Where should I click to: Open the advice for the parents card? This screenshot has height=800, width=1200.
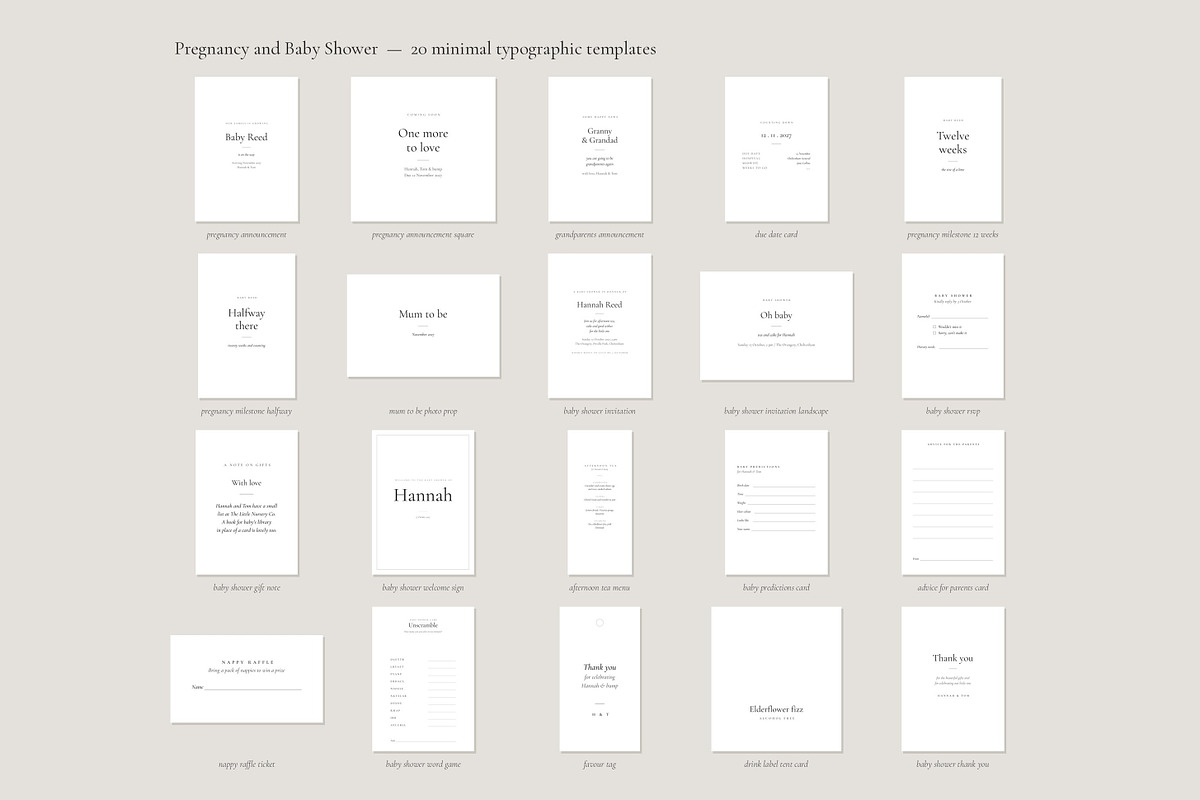[953, 503]
